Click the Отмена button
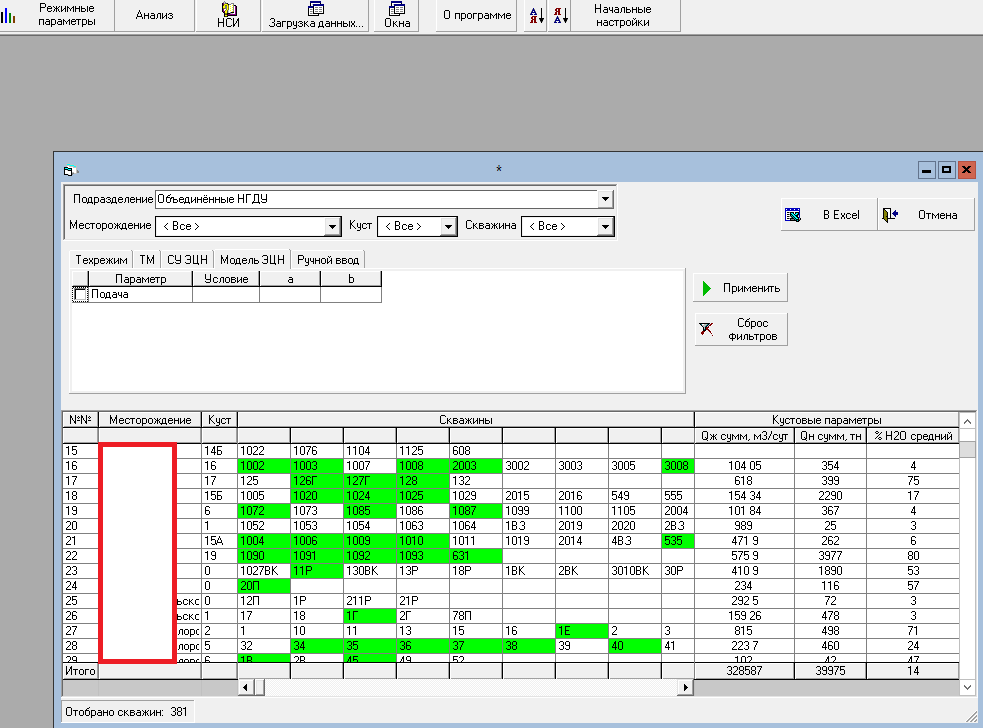The image size is (983, 728). click(926, 214)
